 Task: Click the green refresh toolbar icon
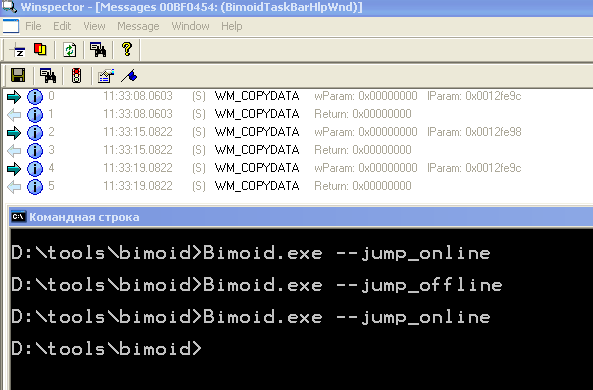pos(70,50)
